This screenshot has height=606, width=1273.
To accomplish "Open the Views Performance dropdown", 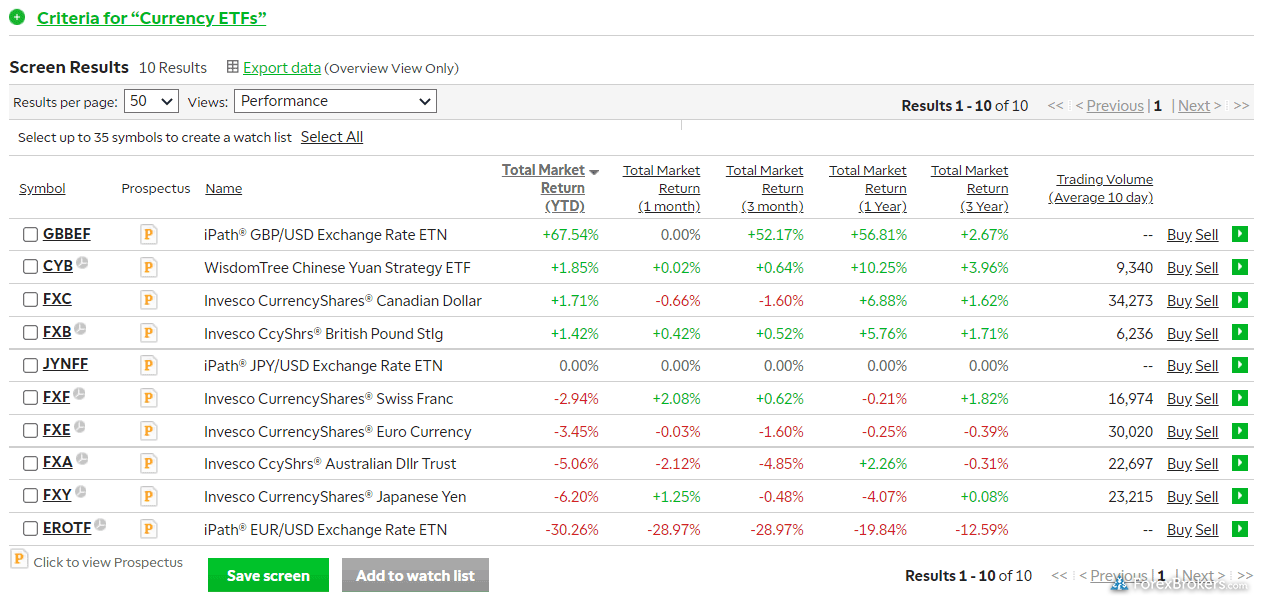I will pyautogui.click(x=335, y=101).
